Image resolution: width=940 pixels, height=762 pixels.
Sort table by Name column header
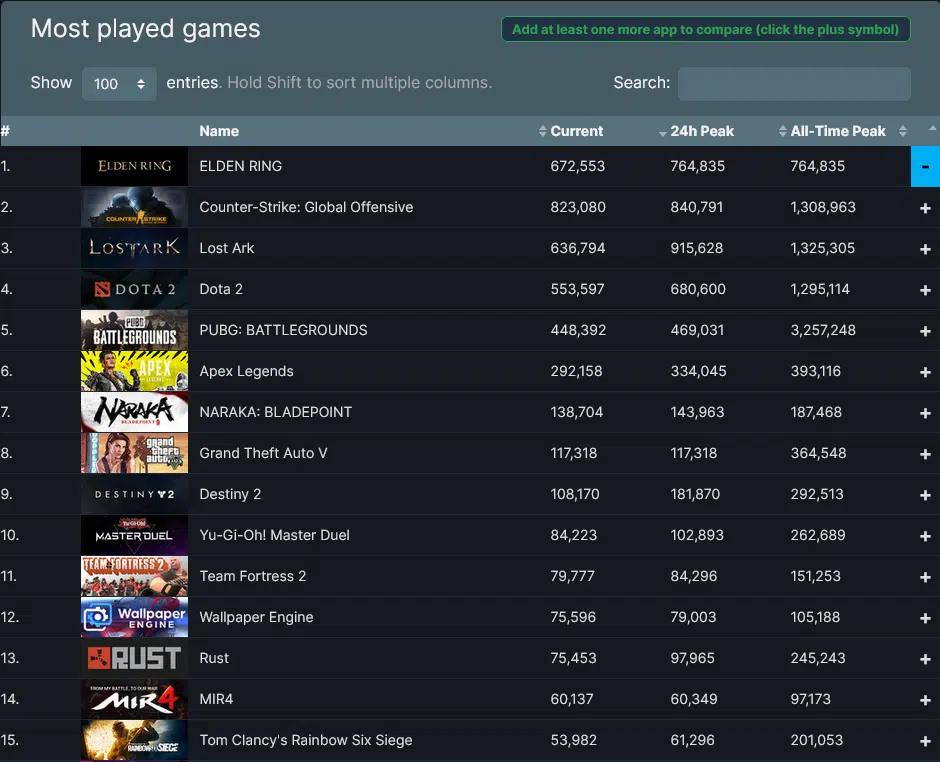tap(219, 131)
